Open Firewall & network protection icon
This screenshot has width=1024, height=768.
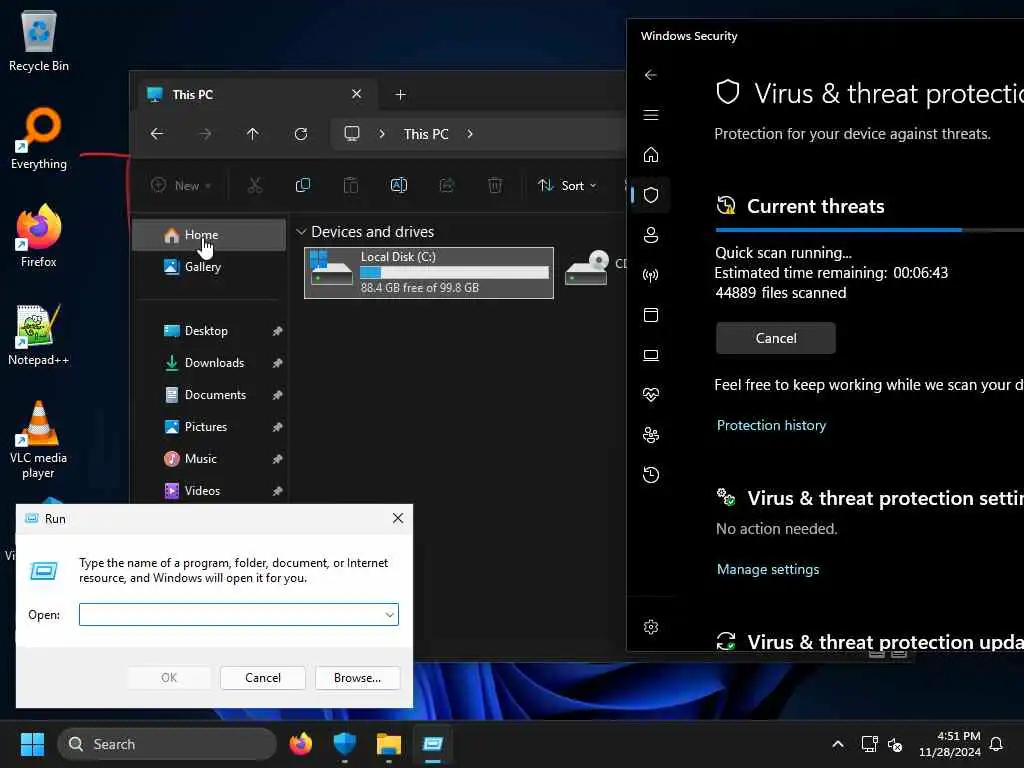[650, 275]
